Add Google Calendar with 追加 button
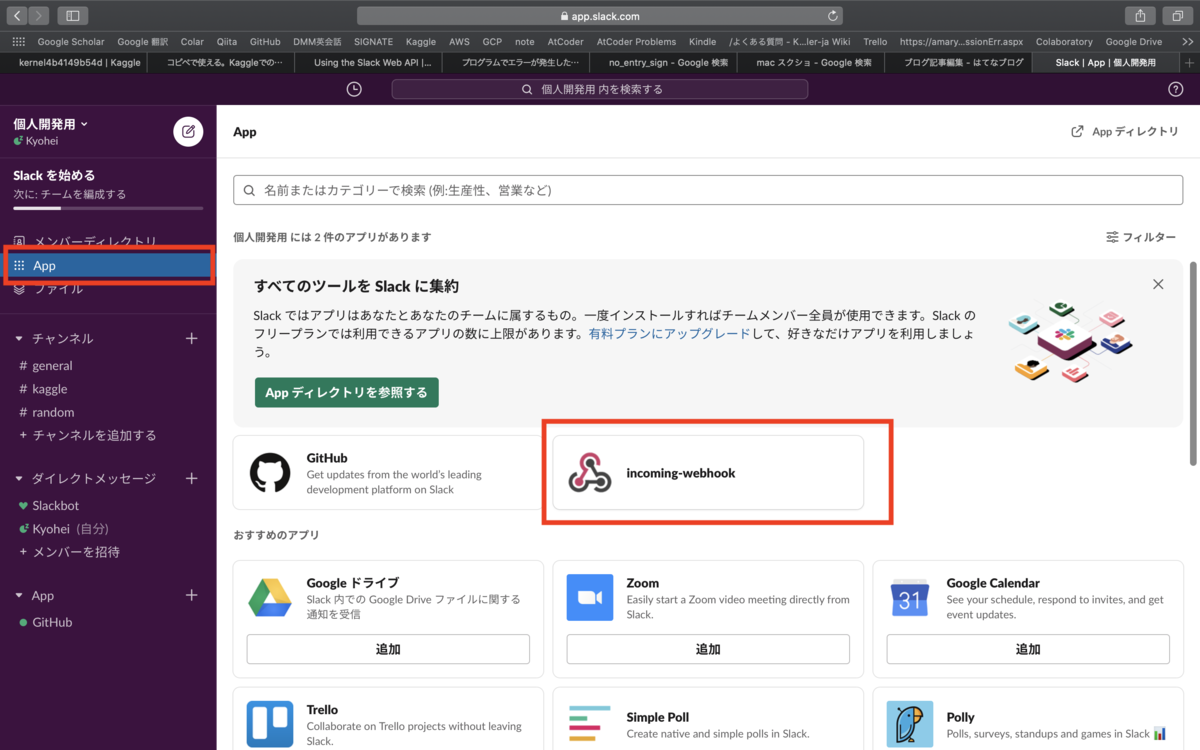This screenshot has width=1200, height=750. (1028, 649)
